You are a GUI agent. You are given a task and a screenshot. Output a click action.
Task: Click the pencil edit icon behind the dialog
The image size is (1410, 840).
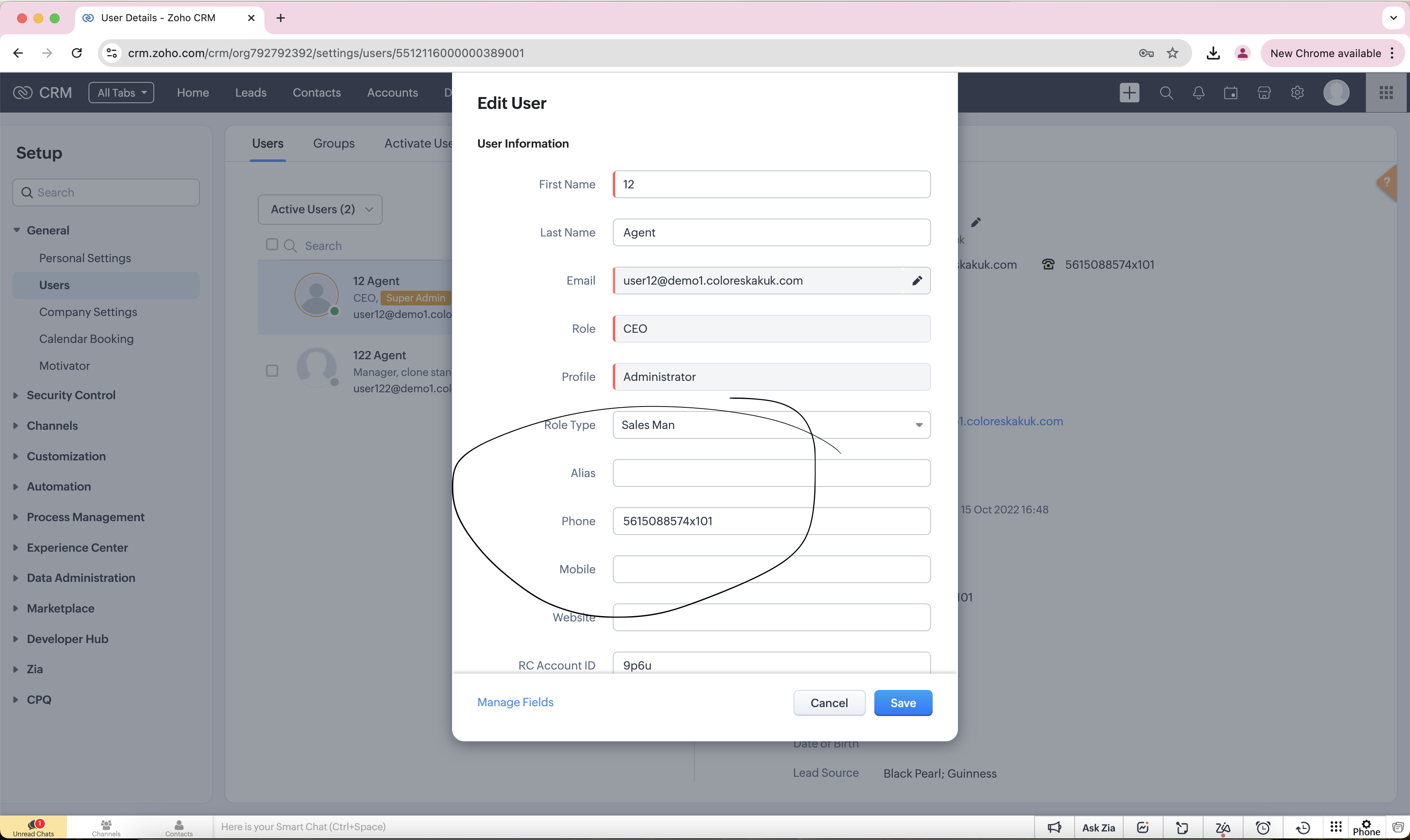[x=975, y=223]
